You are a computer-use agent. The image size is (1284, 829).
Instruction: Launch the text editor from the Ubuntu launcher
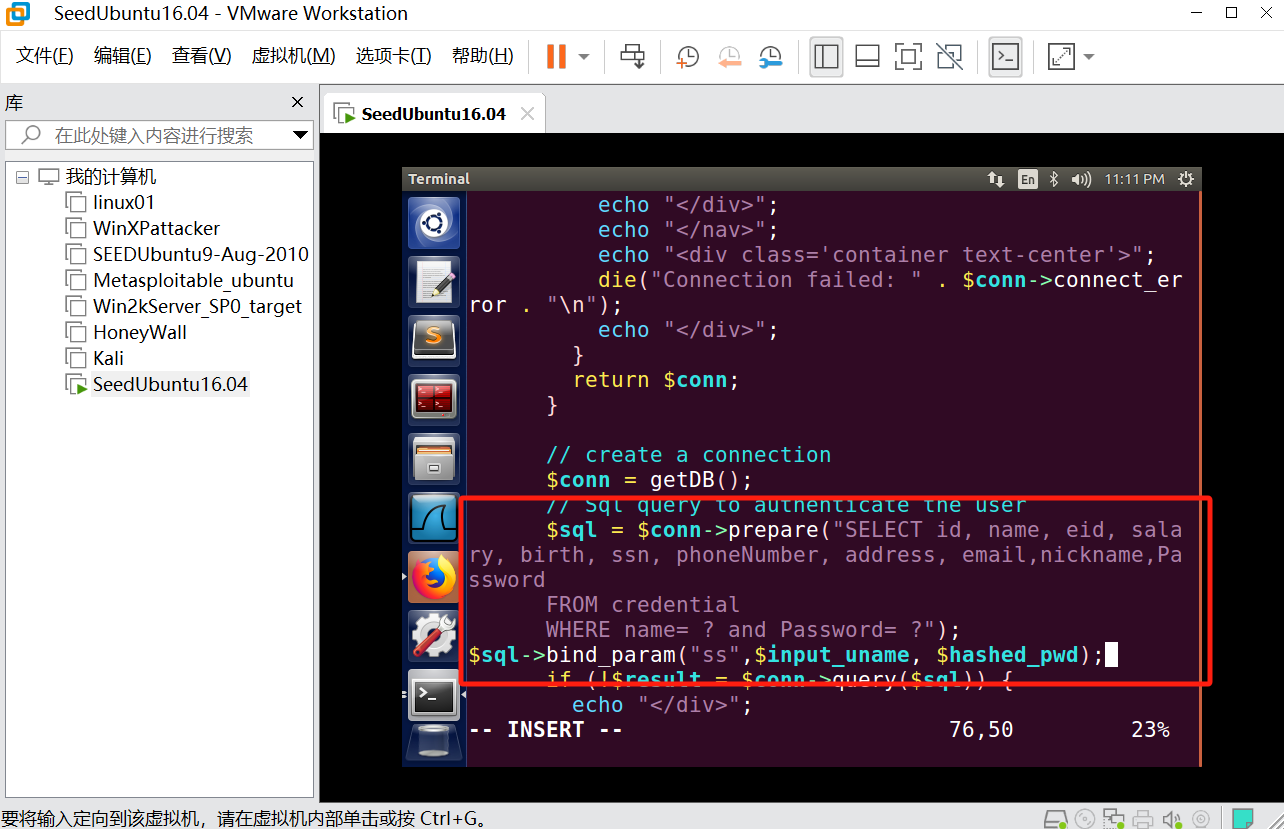(434, 281)
